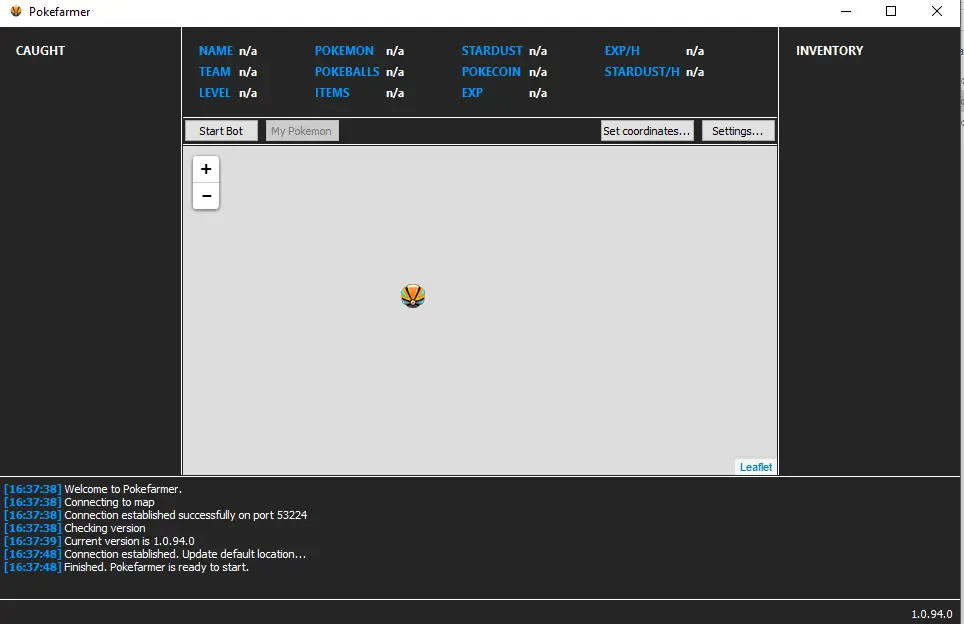Maximize the Pokefarmer window
The width and height of the screenshot is (964, 624).
coord(891,12)
